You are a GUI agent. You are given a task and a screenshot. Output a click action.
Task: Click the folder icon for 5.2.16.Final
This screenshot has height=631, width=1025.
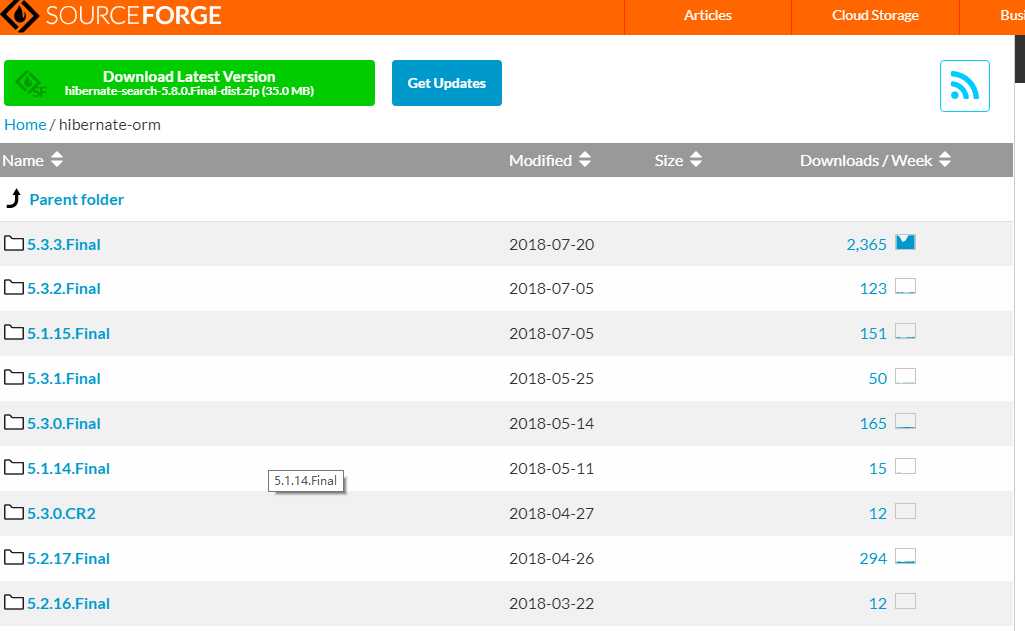tap(14, 603)
